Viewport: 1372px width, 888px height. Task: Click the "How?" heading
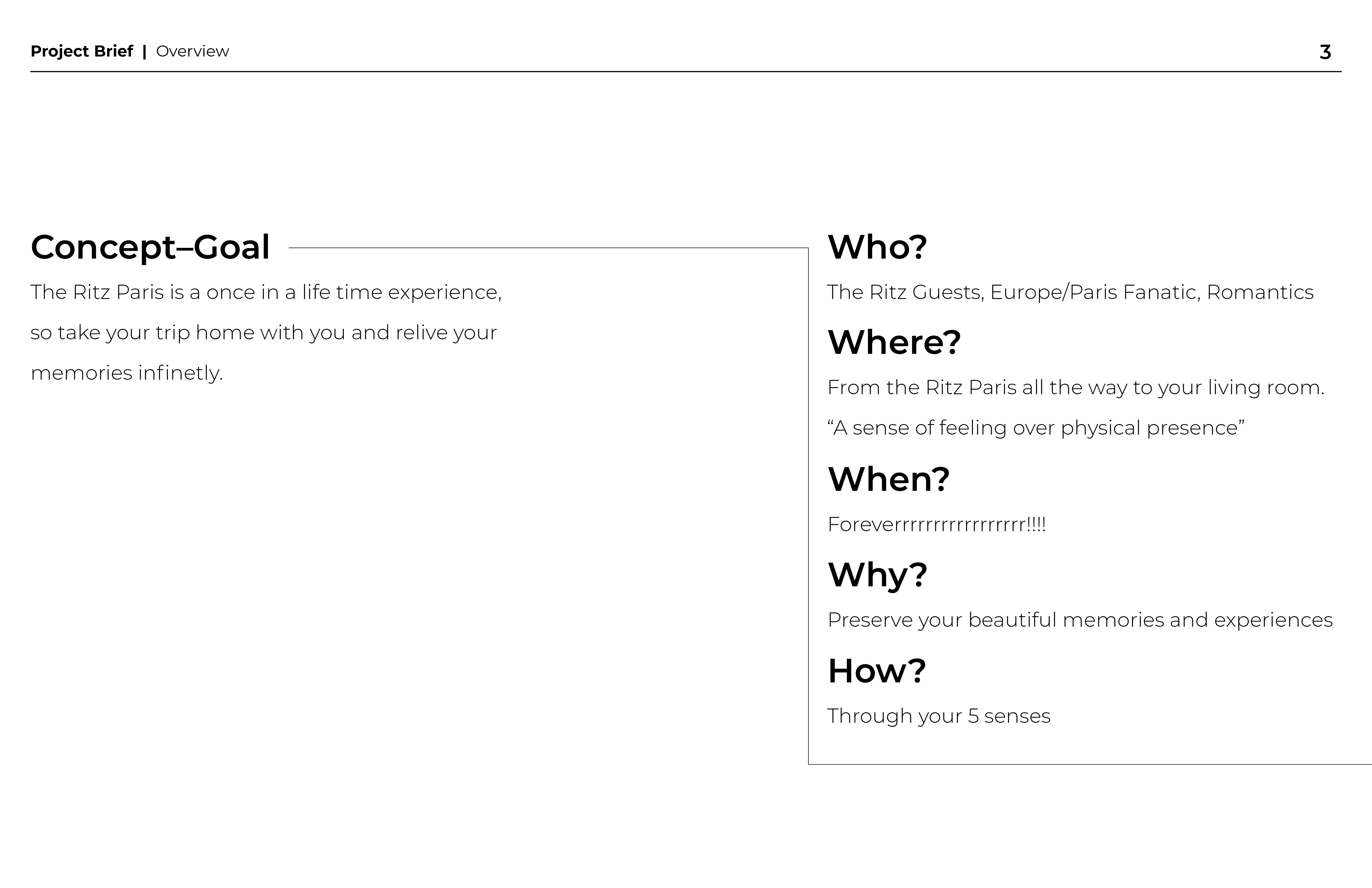coord(877,671)
